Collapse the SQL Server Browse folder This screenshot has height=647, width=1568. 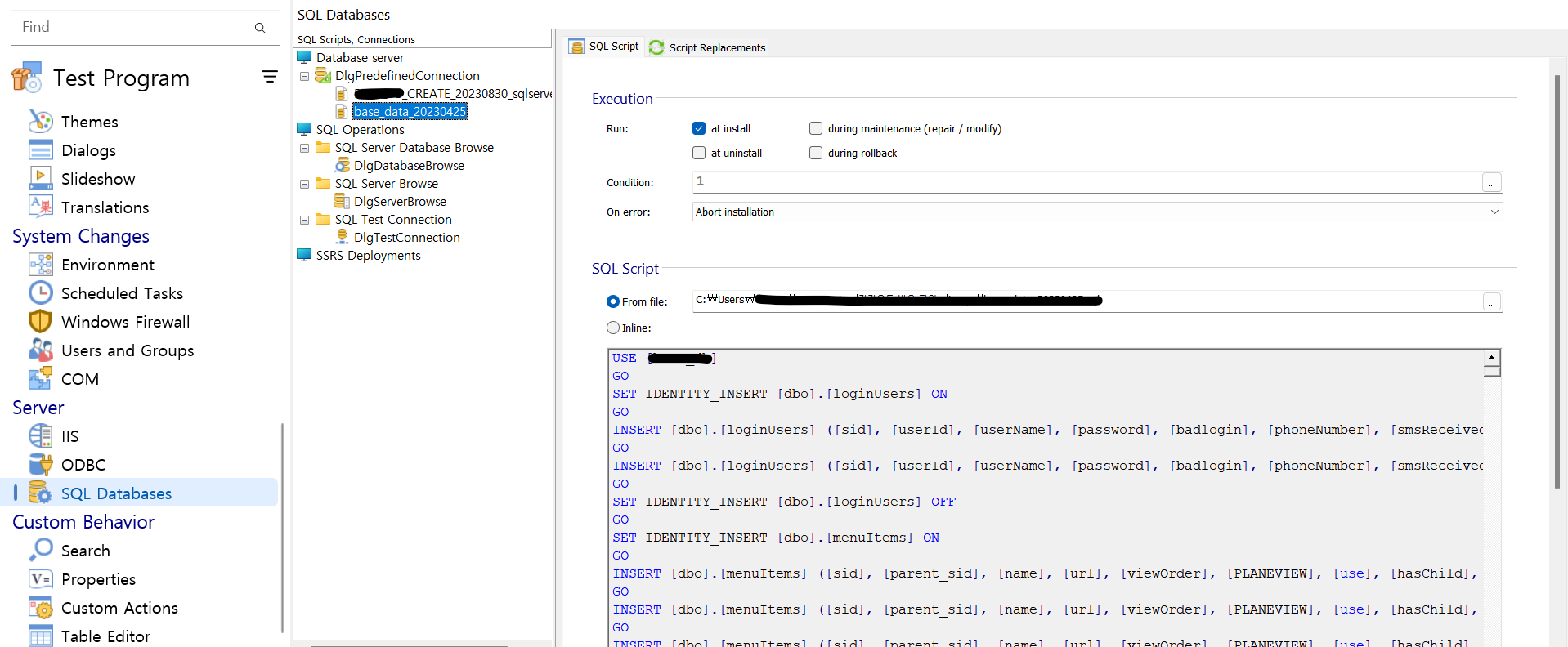(x=304, y=184)
